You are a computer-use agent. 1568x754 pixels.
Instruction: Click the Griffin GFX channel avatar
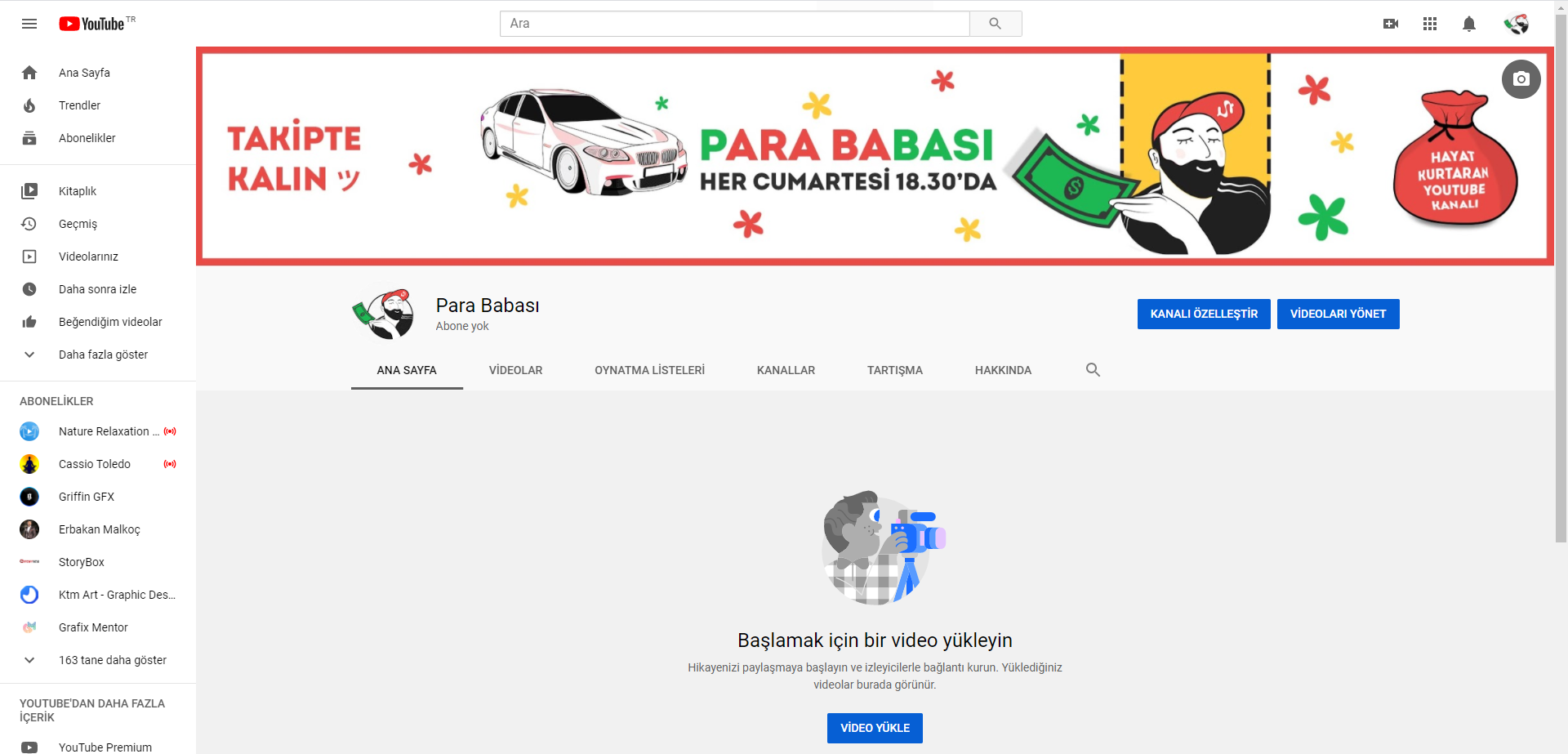click(29, 497)
